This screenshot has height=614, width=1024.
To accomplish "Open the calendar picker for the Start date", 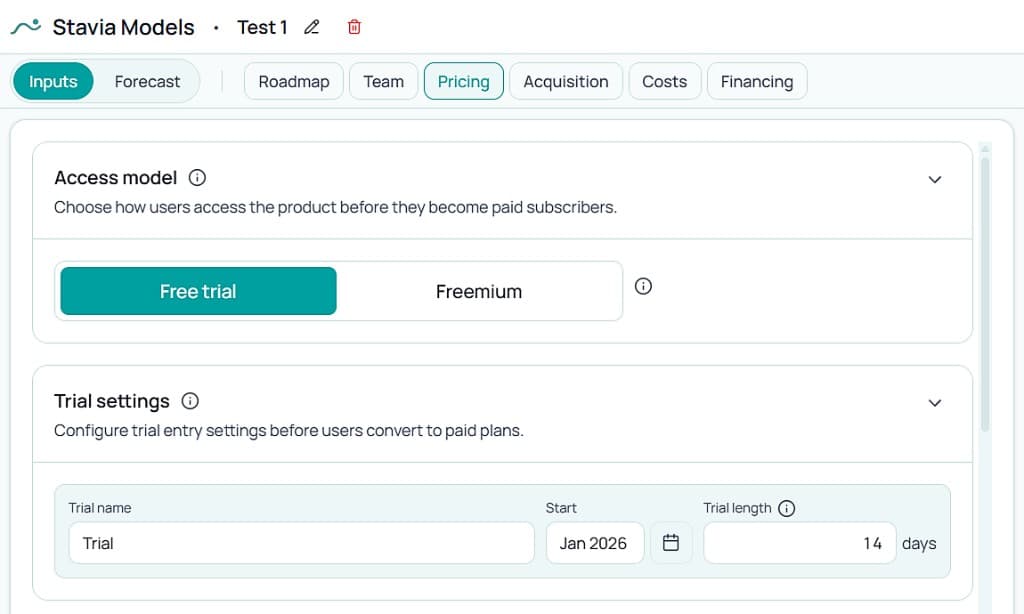I will click(671, 542).
